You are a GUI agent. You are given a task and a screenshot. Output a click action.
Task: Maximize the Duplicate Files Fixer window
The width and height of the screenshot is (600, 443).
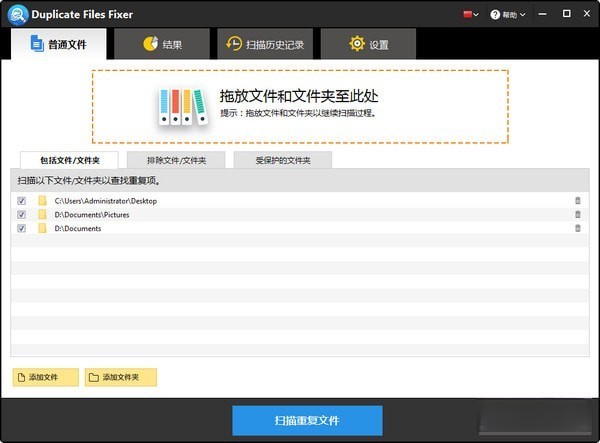(x=566, y=14)
